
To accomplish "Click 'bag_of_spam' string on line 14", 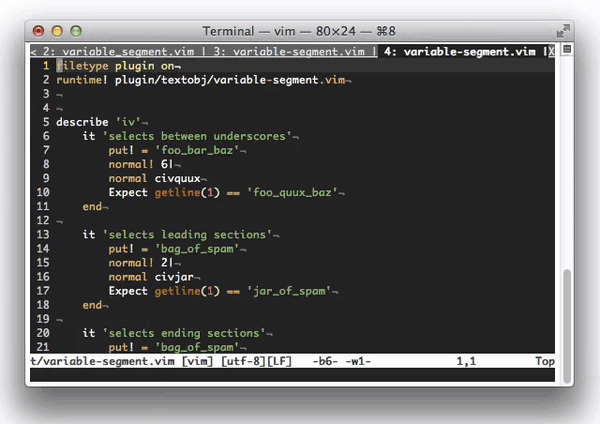I will coord(197,249).
